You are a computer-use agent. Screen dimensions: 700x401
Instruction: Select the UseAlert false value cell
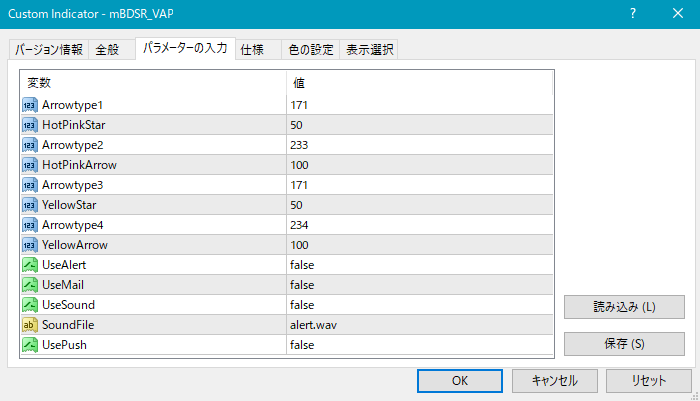418,265
